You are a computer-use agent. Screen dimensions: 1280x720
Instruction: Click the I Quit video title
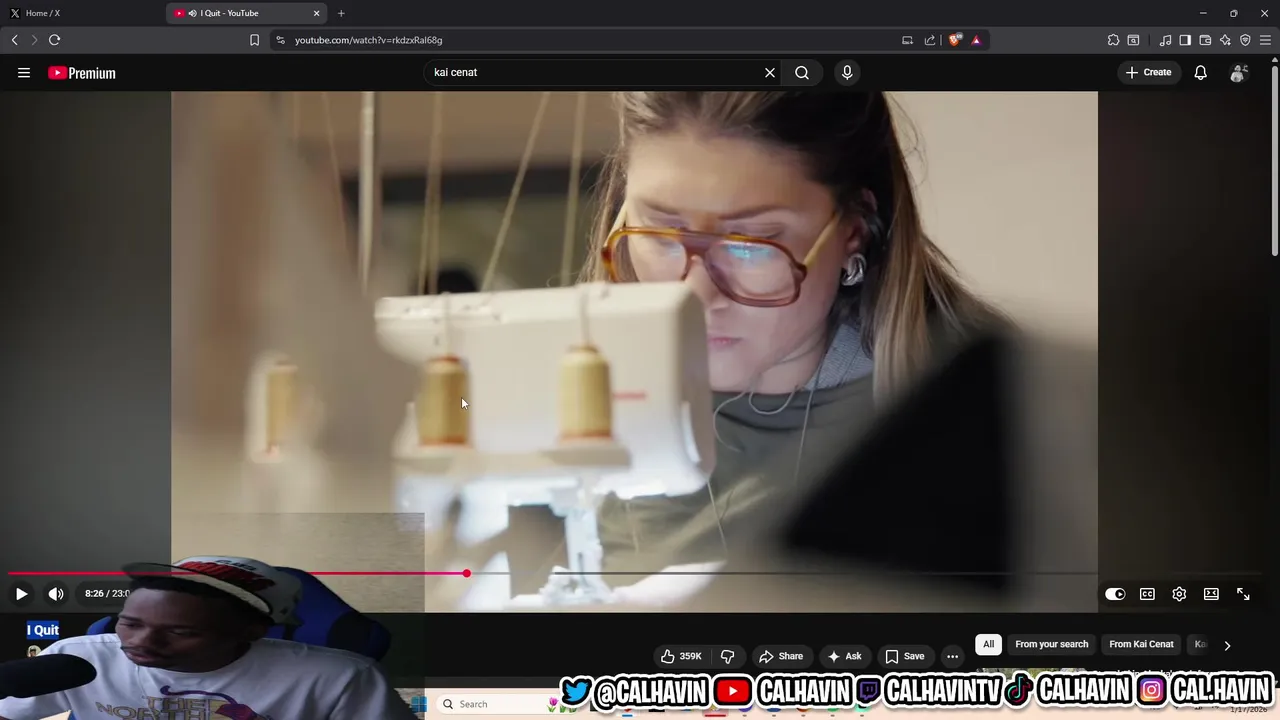pos(43,630)
